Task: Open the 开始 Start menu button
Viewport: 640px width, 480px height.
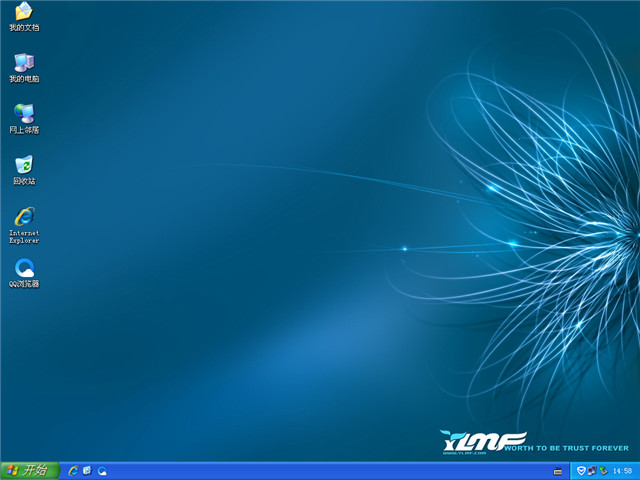Action: tap(29, 470)
